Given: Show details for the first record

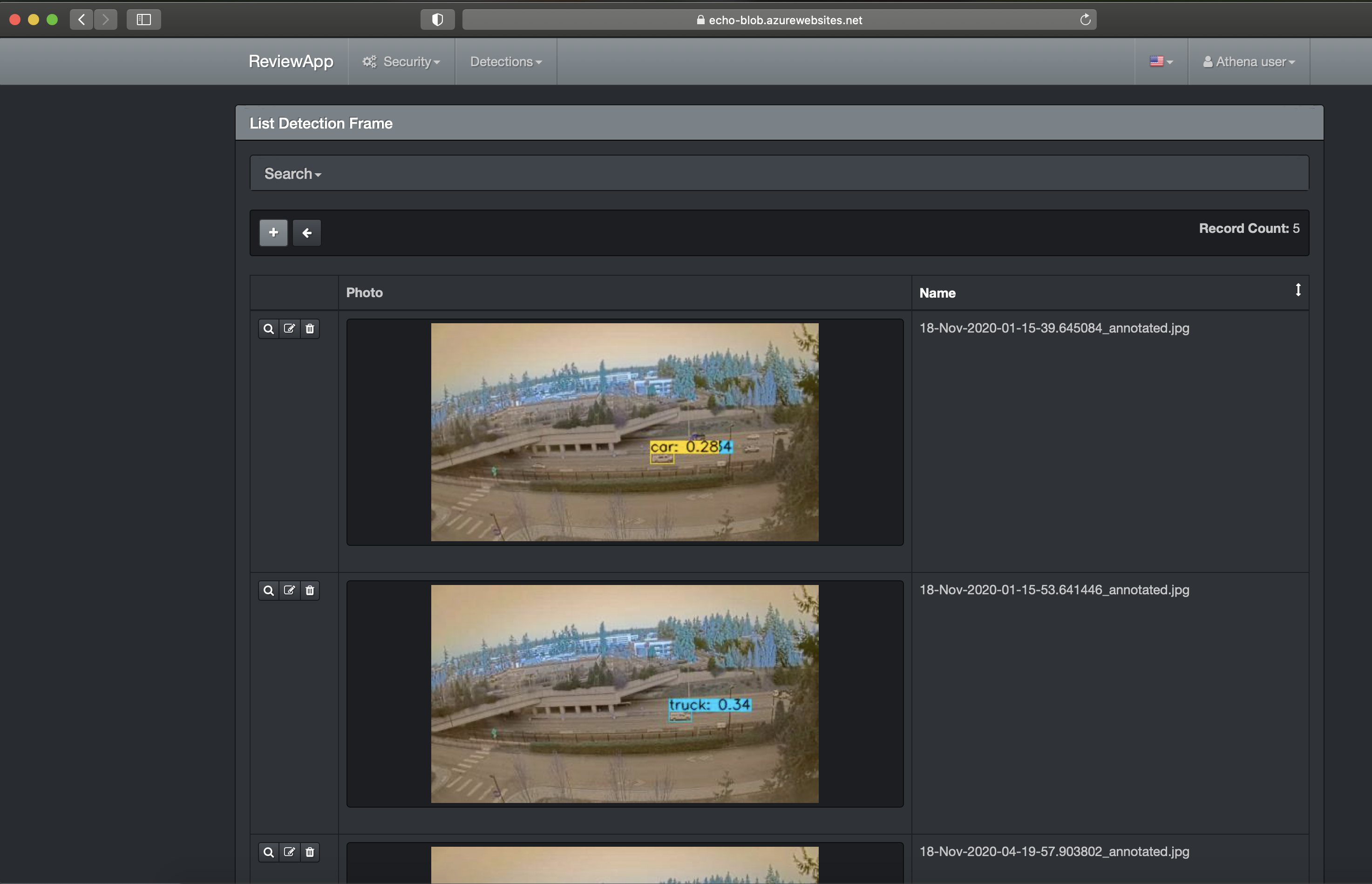Looking at the screenshot, I should tap(268, 329).
